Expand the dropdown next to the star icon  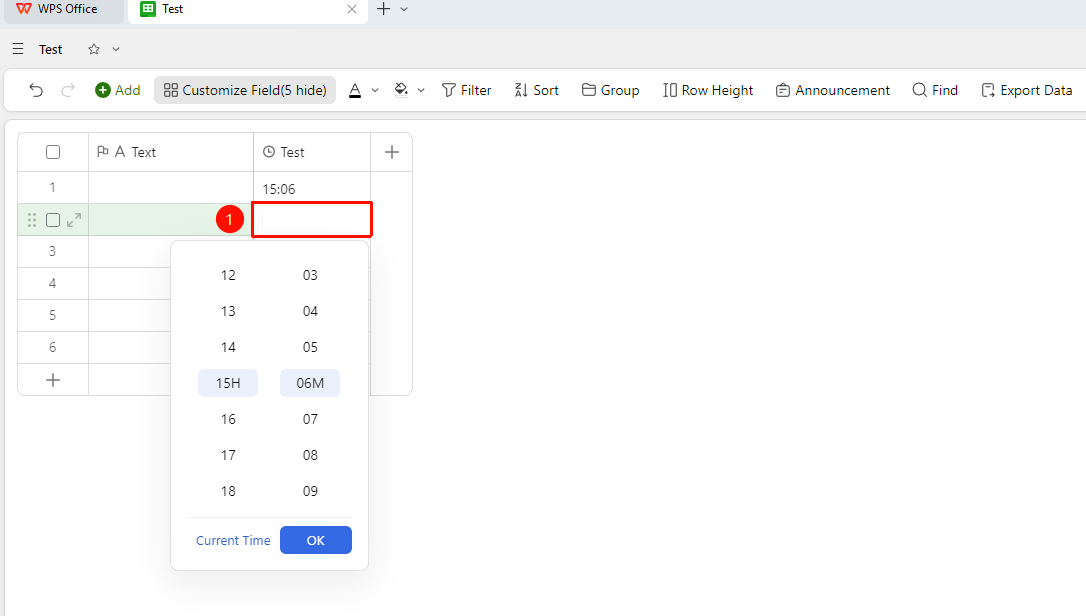pos(116,49)
